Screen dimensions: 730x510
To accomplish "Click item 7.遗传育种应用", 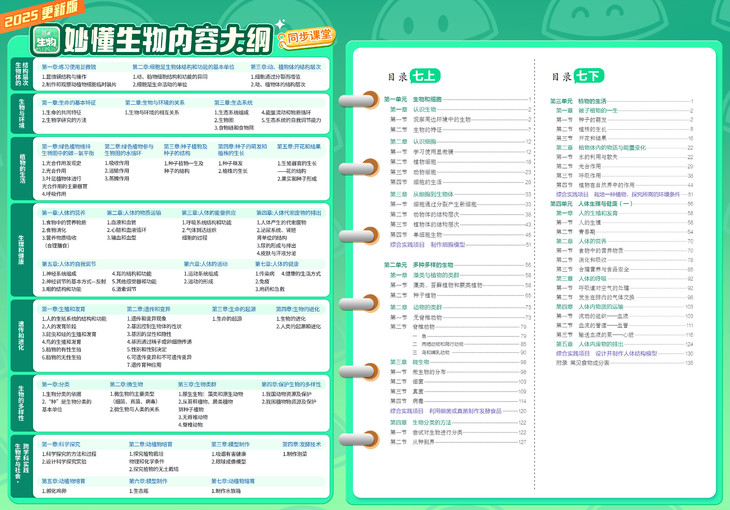I will pyautogui.click(x=144, y=365).
